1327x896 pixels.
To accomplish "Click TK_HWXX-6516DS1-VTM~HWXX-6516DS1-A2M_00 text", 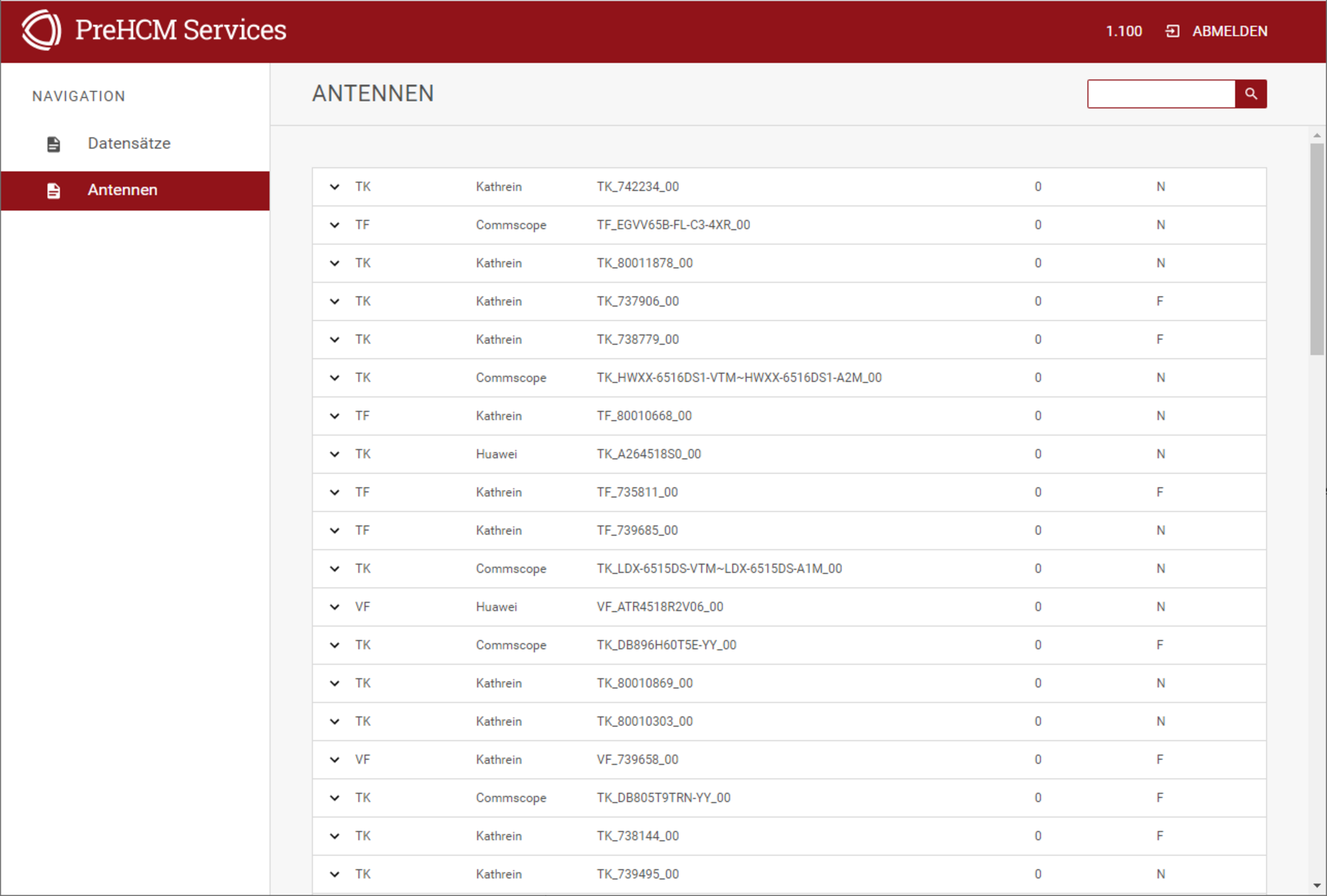I will click(x=740, y=378).
